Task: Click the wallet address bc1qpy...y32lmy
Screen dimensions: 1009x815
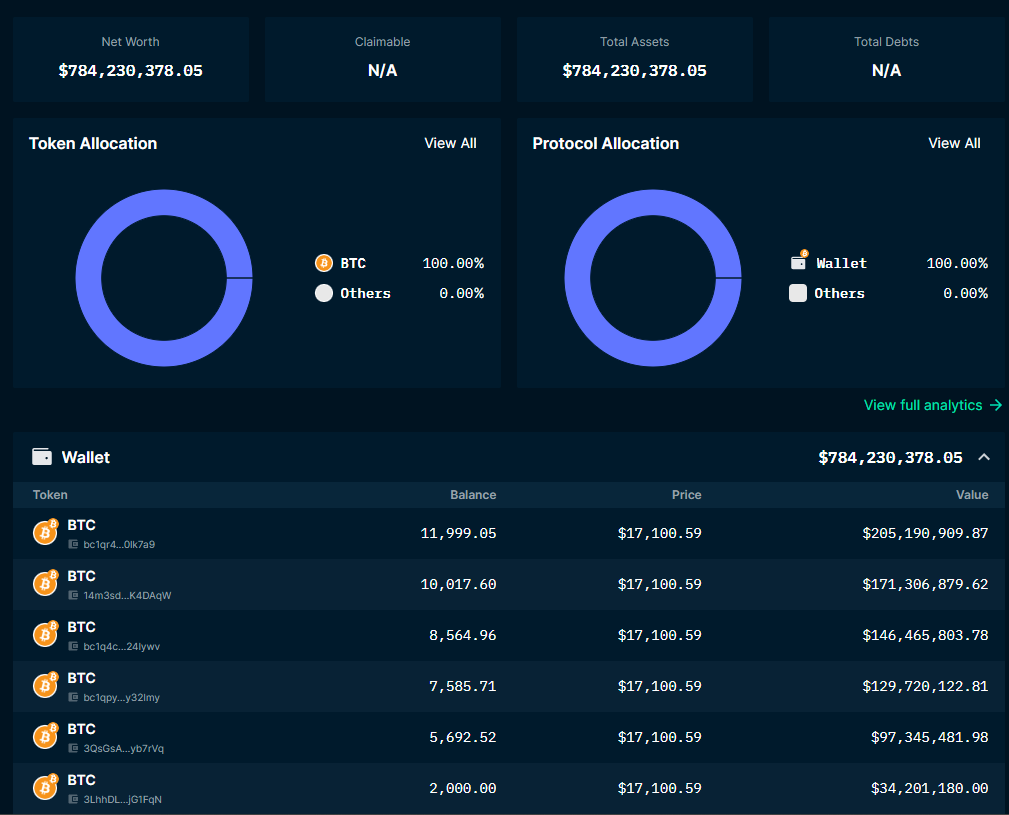Action: click(121, 697)
